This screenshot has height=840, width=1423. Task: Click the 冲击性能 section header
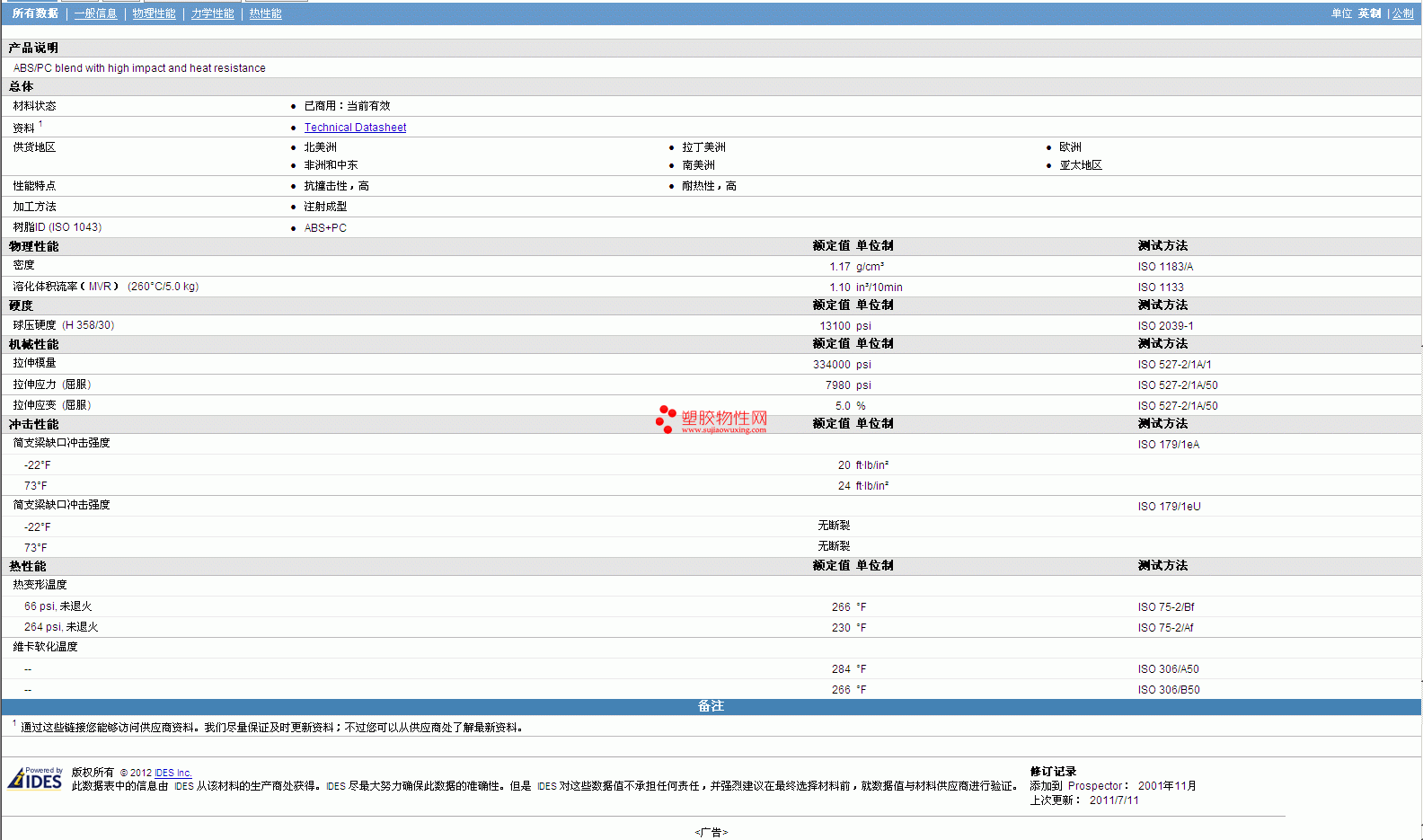33,424
